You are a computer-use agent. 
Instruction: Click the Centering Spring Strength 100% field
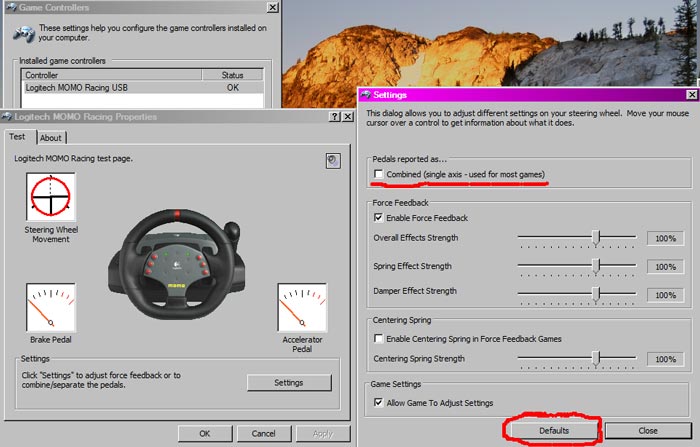coord(666,359)
